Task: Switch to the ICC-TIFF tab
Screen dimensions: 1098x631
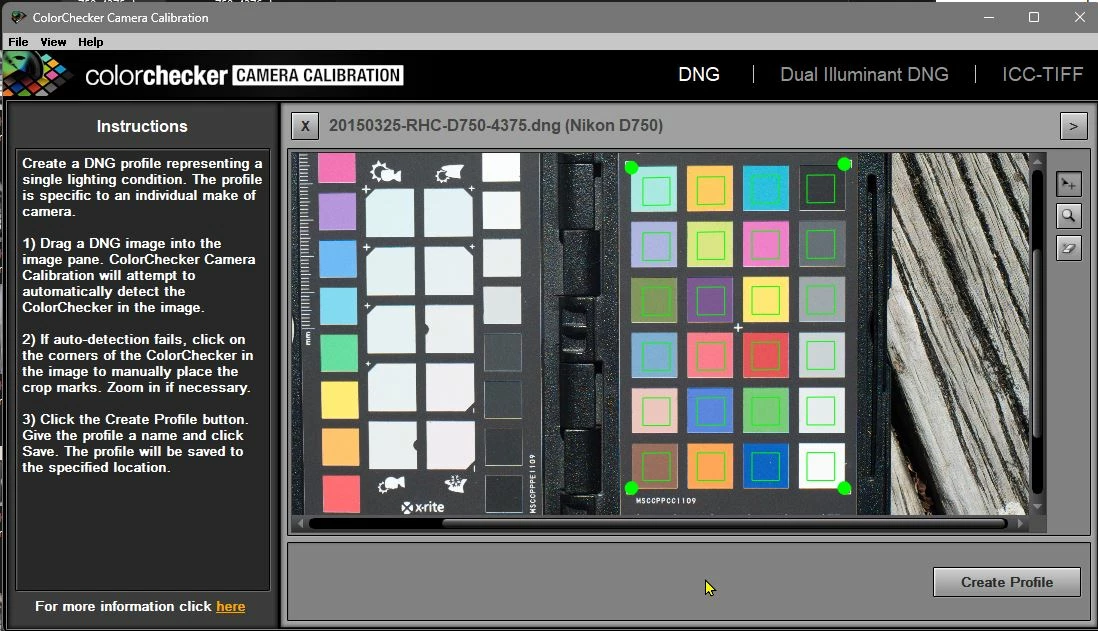Action: [1042, 74]
